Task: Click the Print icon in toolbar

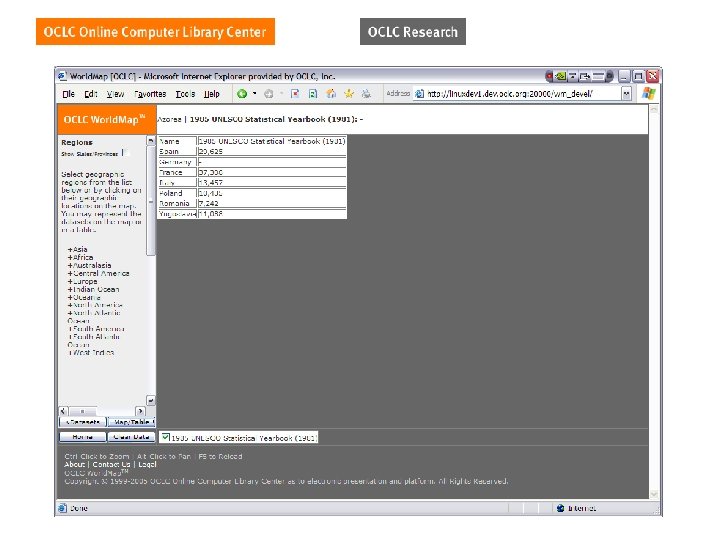Action: 366,94
